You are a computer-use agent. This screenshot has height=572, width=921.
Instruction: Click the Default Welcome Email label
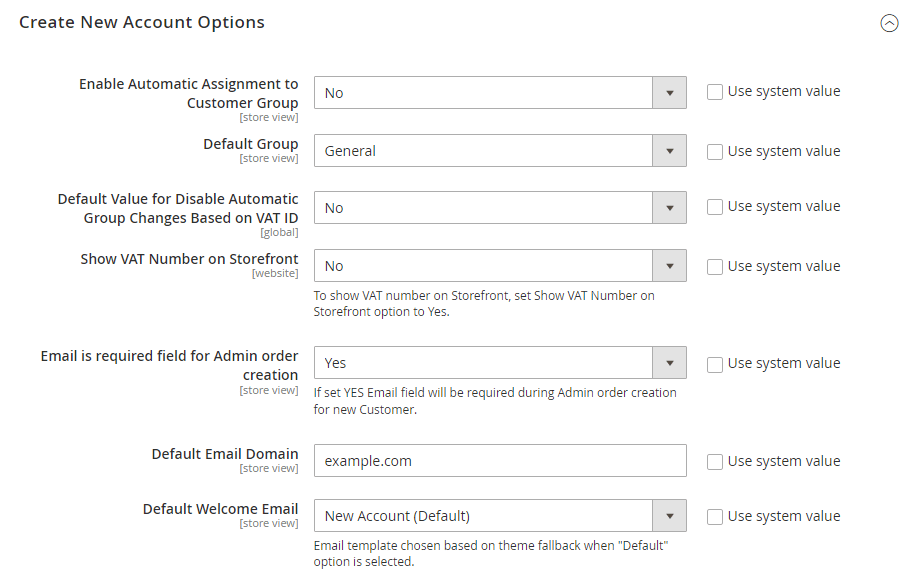pyautogui.click(x=220, y=509)
